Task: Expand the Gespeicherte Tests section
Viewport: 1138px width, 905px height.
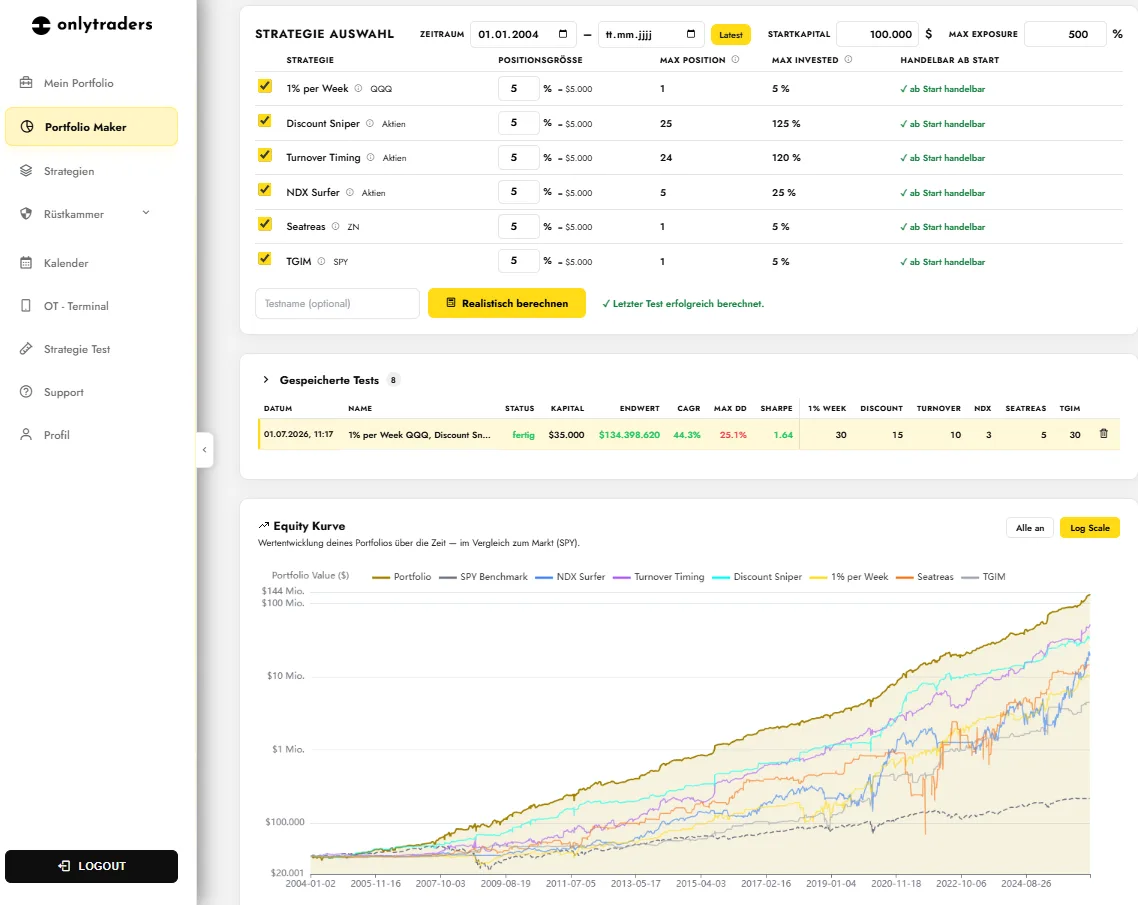Action: click(266, 380)
